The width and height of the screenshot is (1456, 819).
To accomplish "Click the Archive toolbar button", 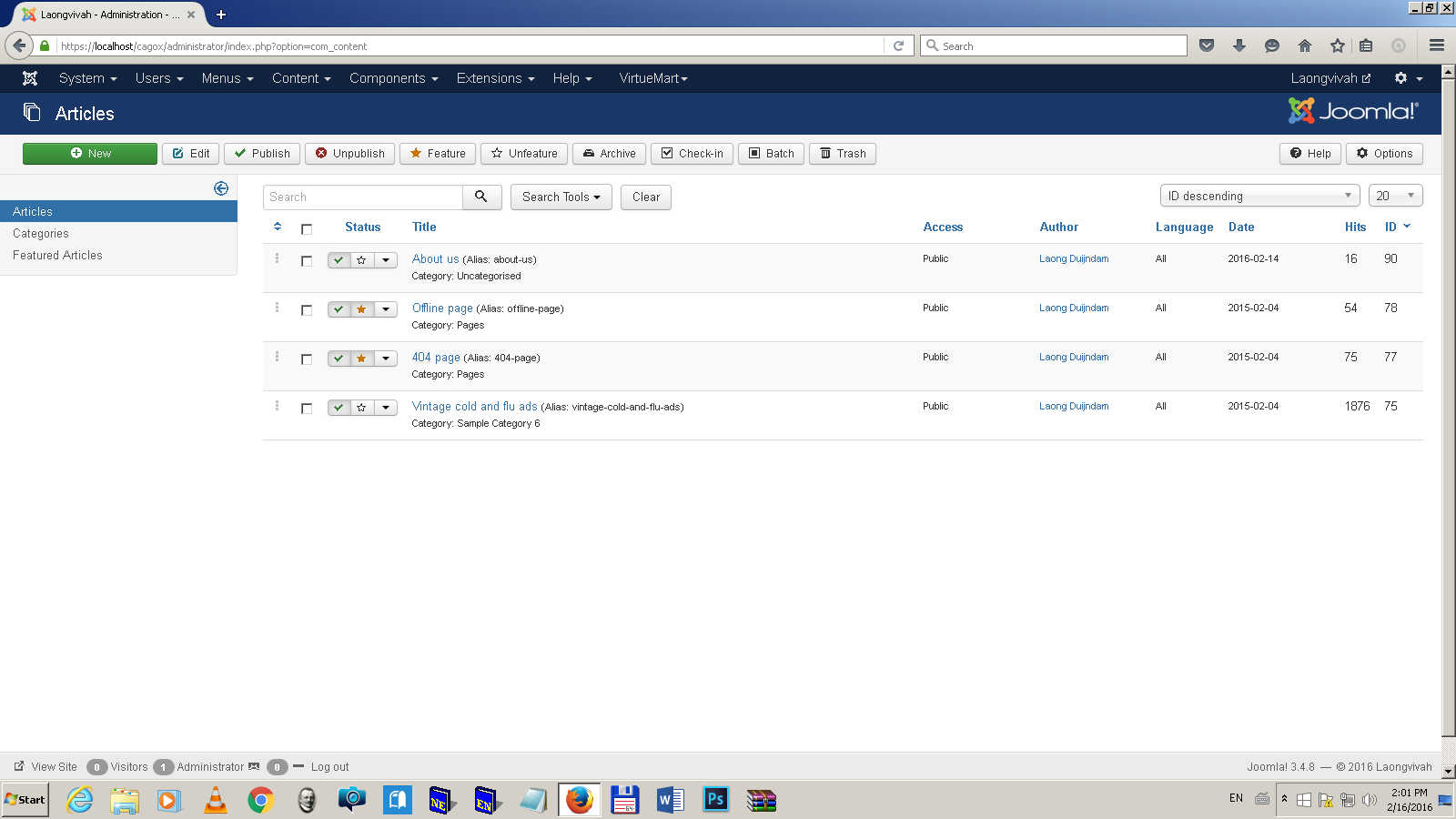I will click(610, 153).
